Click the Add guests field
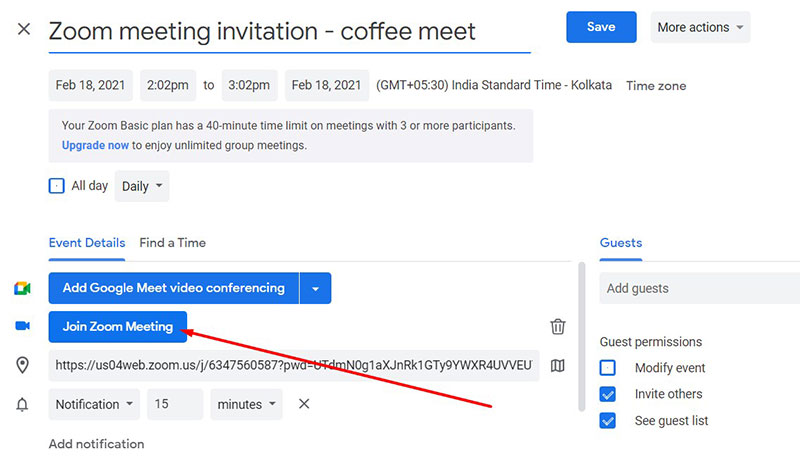 [699, 288]
